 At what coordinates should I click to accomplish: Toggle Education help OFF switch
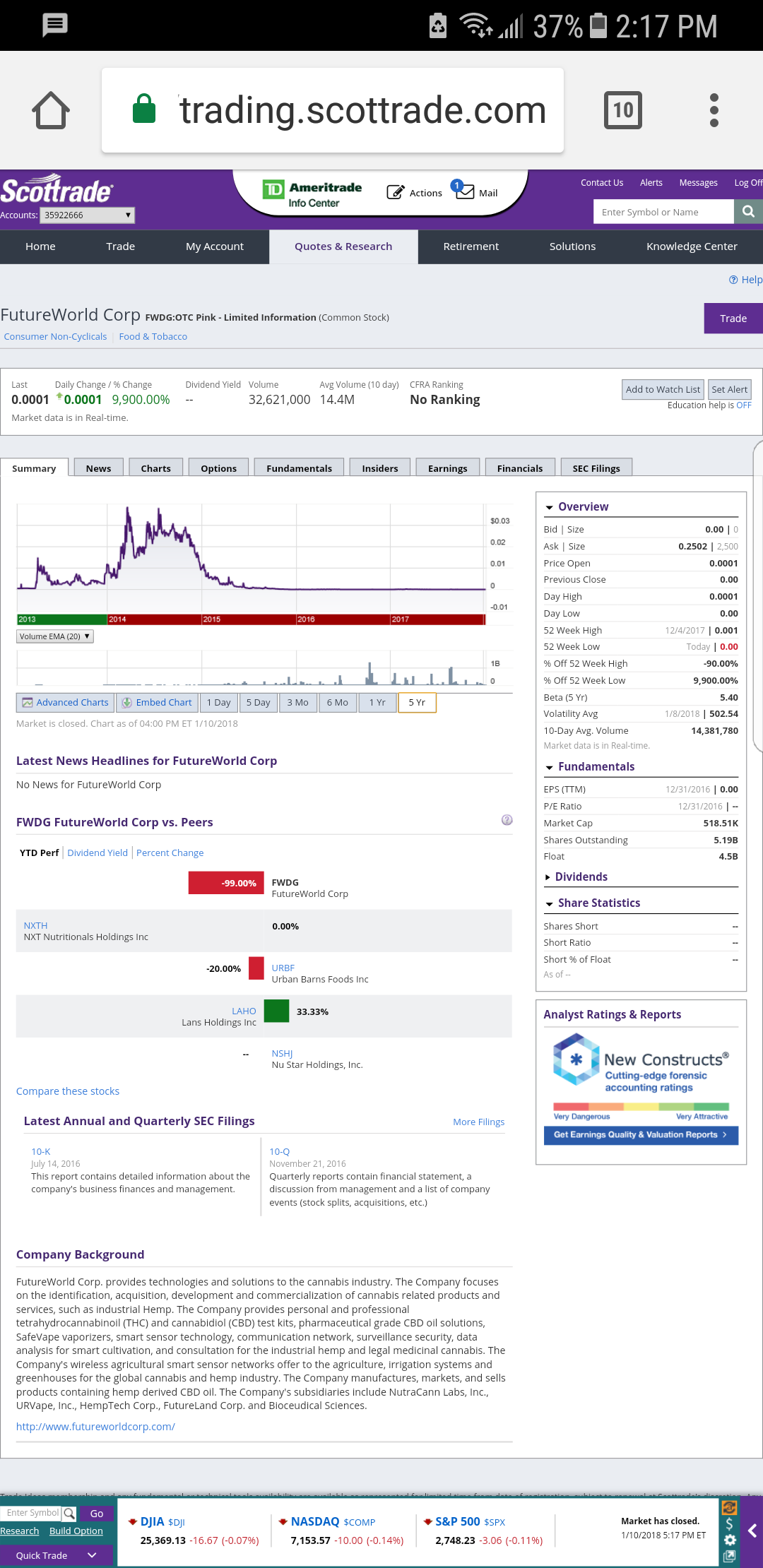(x=743, y=405)
